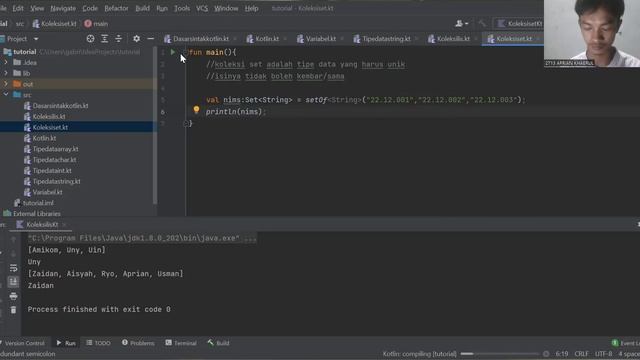Click the yellow lightbulb intention icon

point(196,109)
